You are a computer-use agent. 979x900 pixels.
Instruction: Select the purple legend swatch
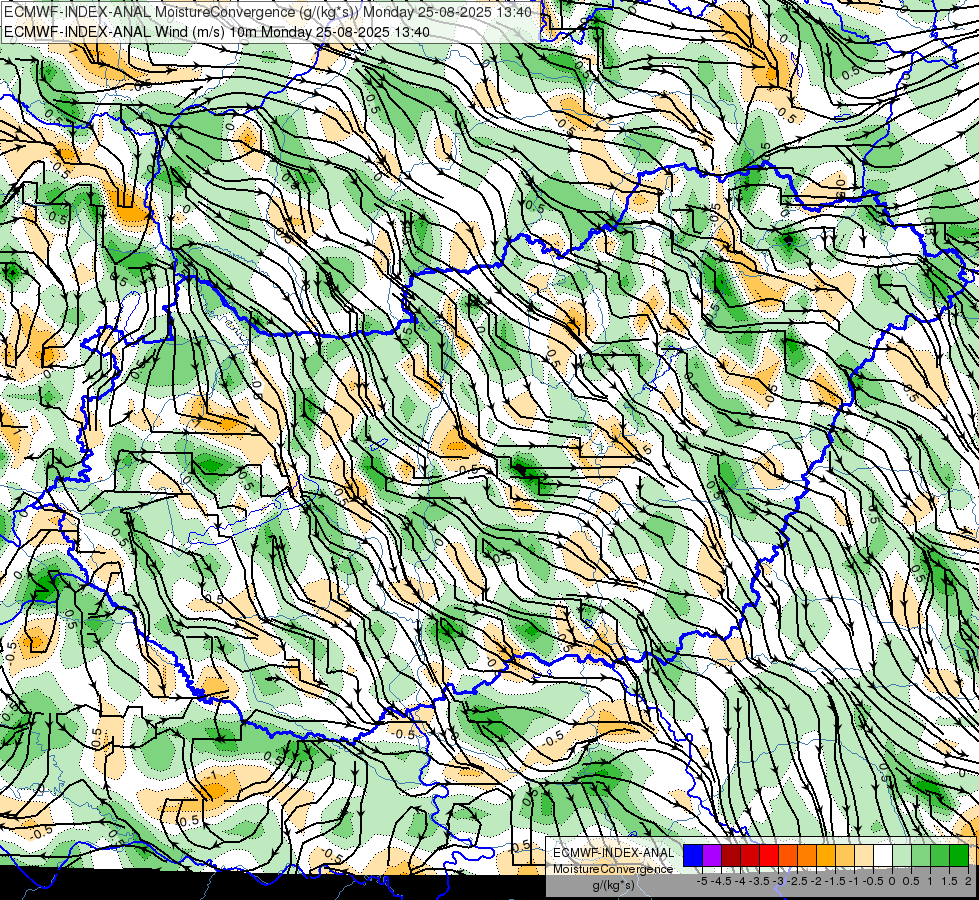[712, 855]
